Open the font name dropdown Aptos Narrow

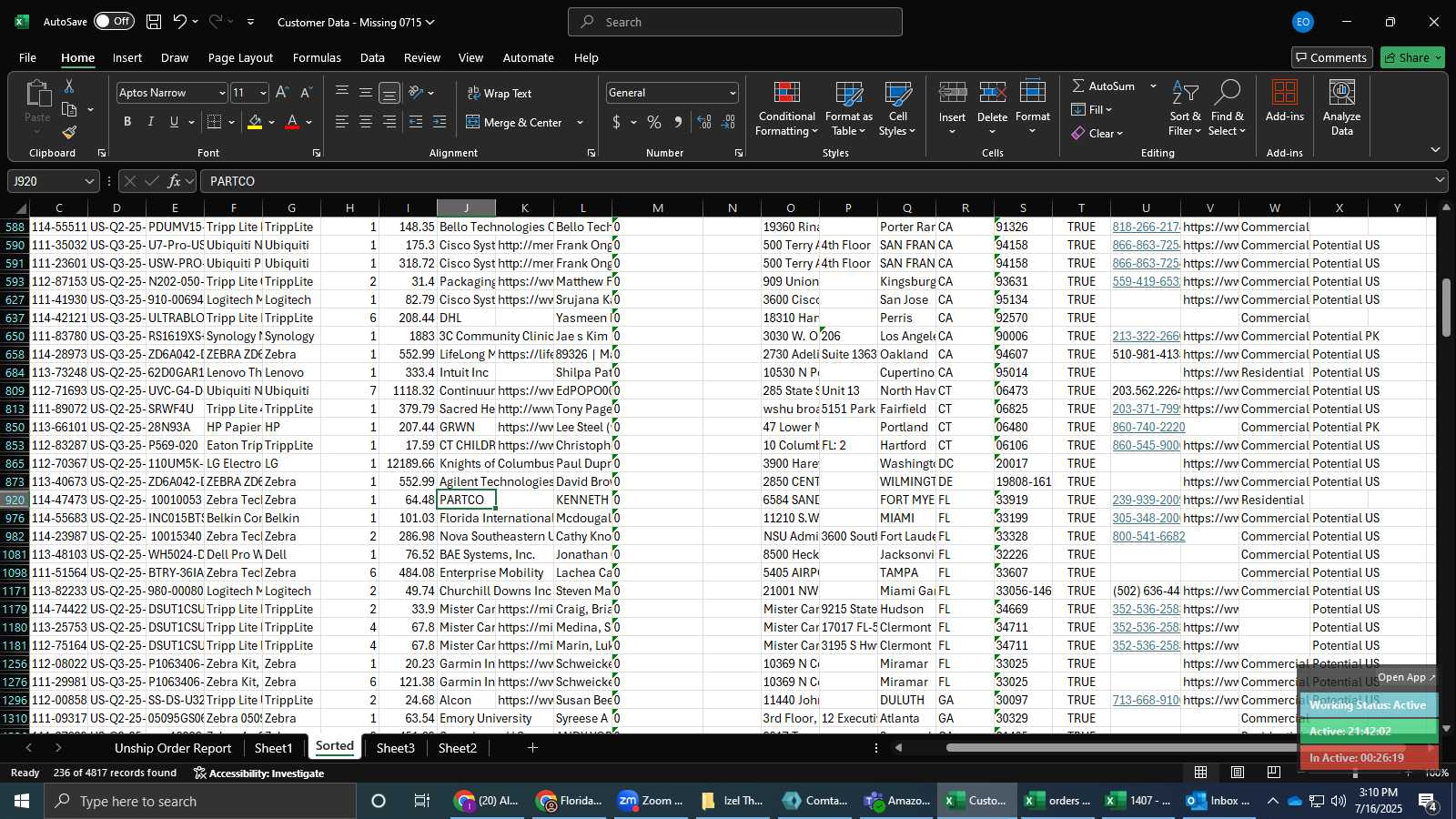coord(221,93)
